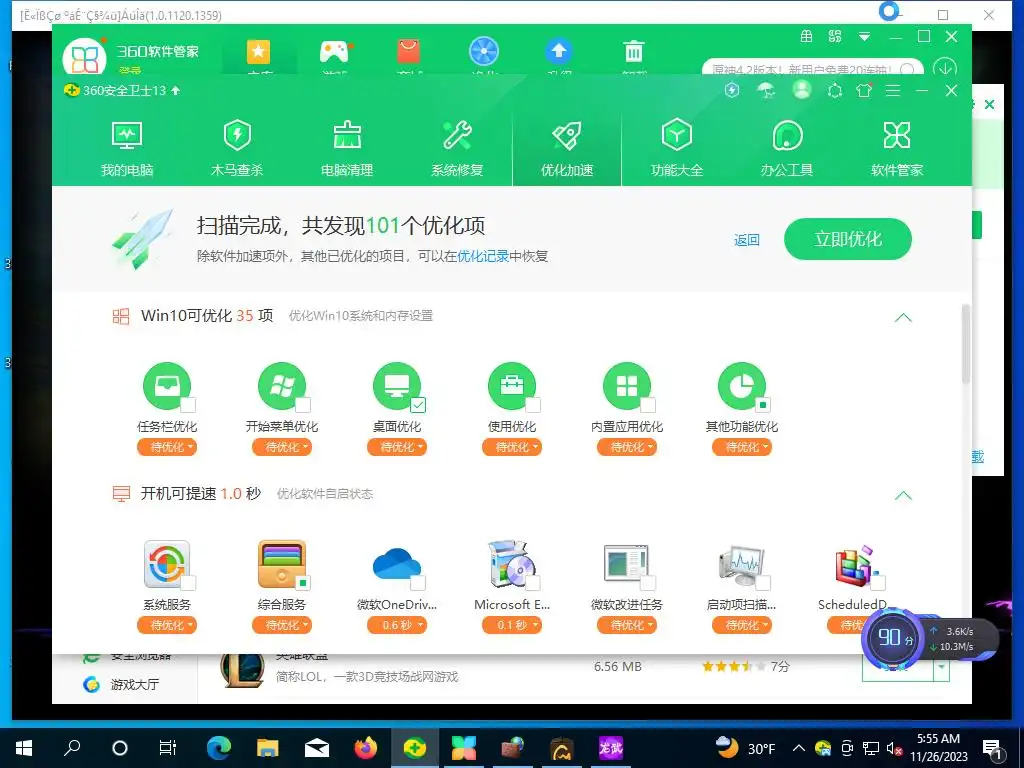Check the 系统服务 checkbox
1024x768 pixels.
point(188,583)
